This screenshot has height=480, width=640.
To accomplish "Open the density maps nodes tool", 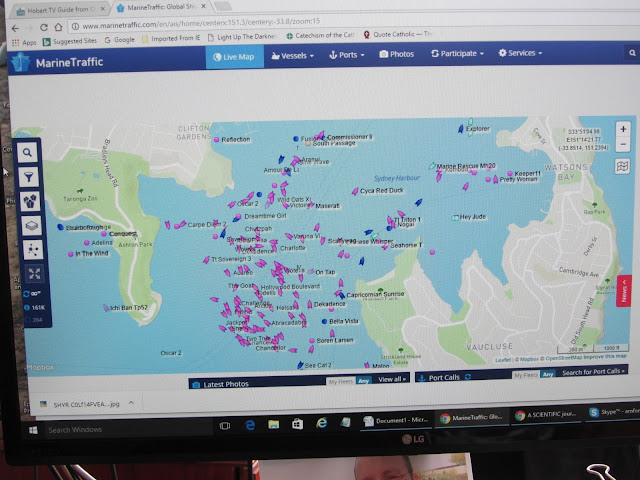I will [x=33, y=249].
